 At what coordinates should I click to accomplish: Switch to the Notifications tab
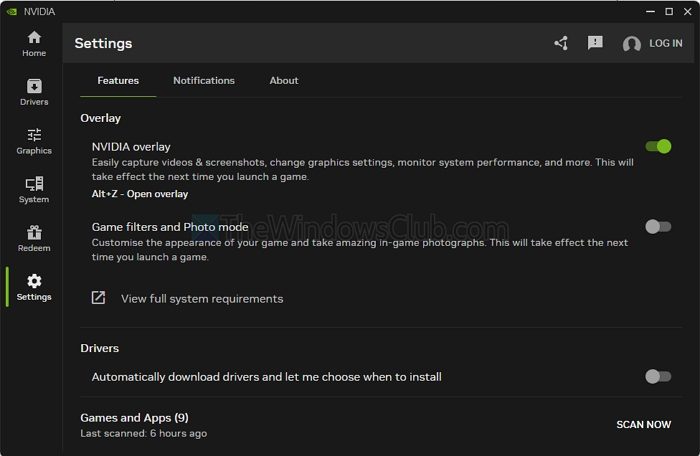204,80
